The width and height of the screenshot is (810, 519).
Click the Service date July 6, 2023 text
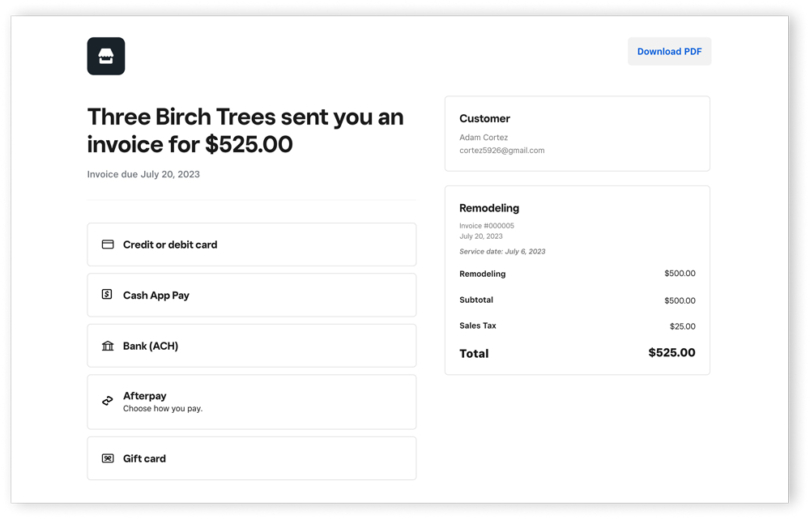tap(502, 251)
